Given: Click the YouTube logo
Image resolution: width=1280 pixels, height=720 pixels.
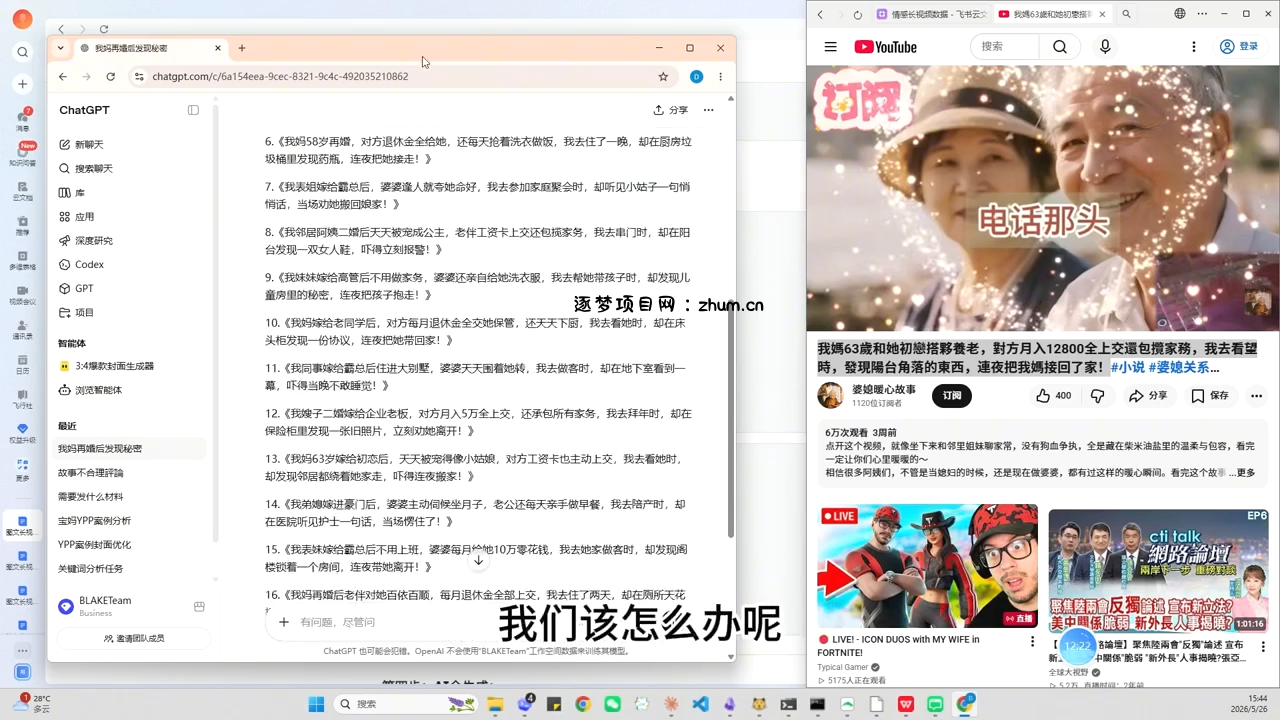Looking at the screenshot, I should 886,47.
